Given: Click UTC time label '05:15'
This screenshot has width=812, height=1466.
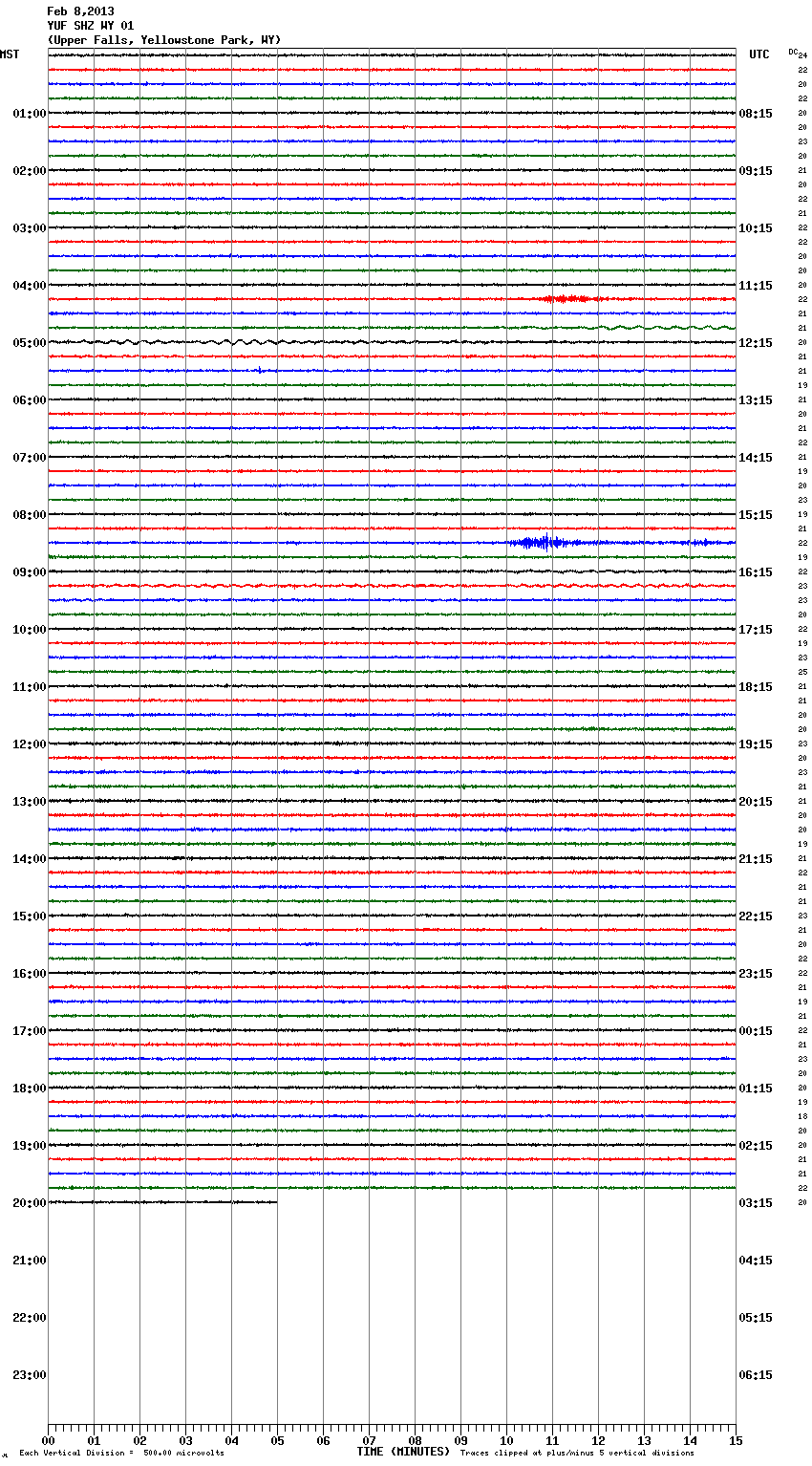Looking at the screenshot, I should 756,1318.
